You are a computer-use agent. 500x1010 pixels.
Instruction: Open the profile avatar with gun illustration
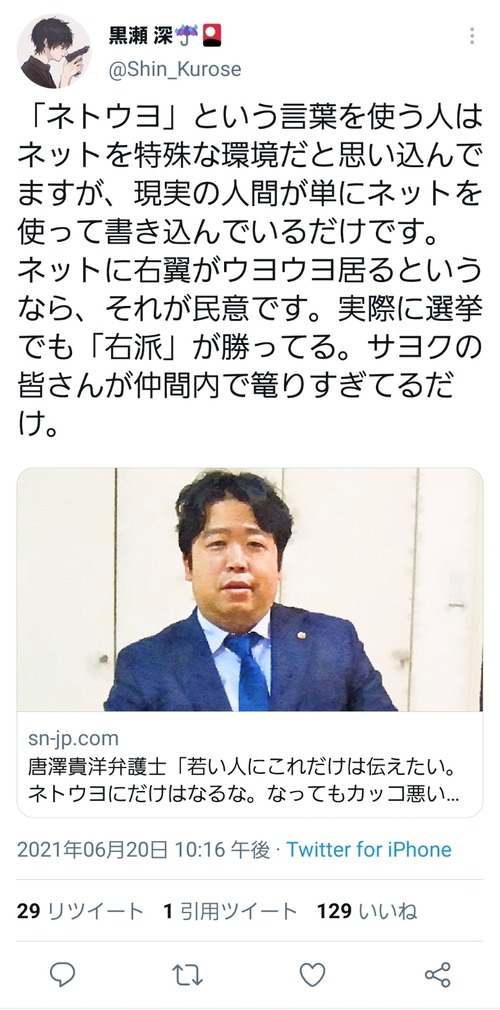tap(54, 52)
